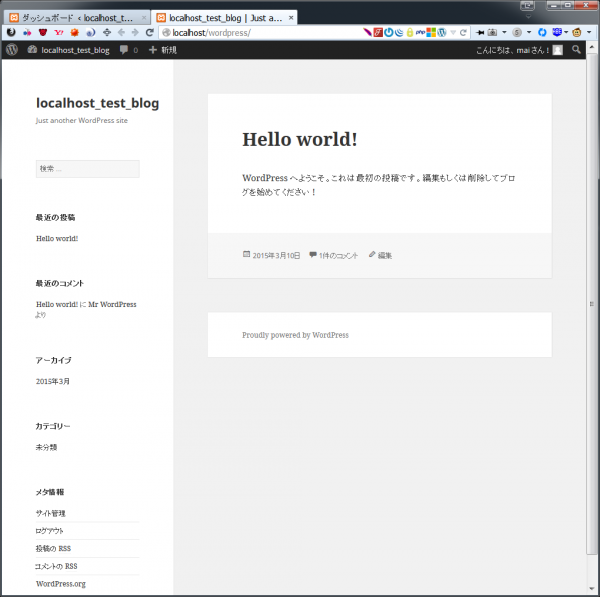Open the こんにちは、mai さん account menu
600x597 pixels.
pos(519,50)
